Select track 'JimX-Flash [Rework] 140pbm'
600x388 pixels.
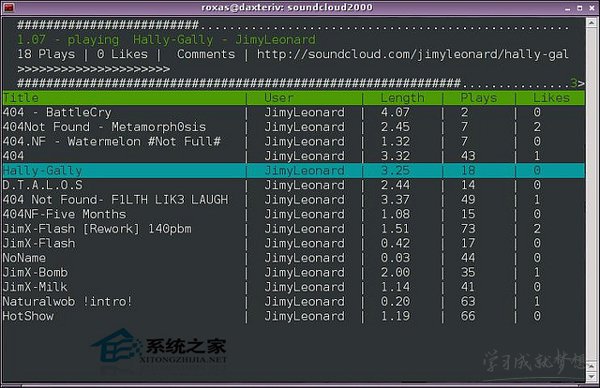[293, 228]
